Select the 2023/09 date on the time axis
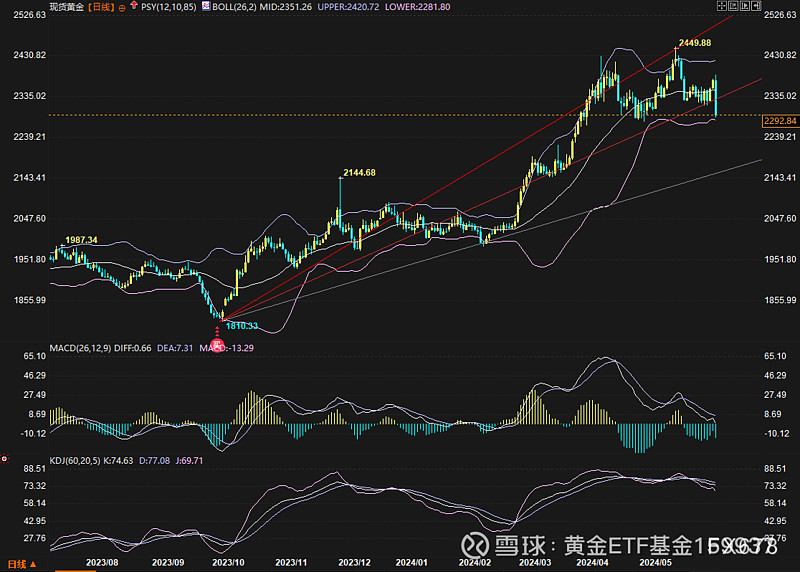Image resolution: width=800 pixels, height=572 pixels. pos(168,563)
